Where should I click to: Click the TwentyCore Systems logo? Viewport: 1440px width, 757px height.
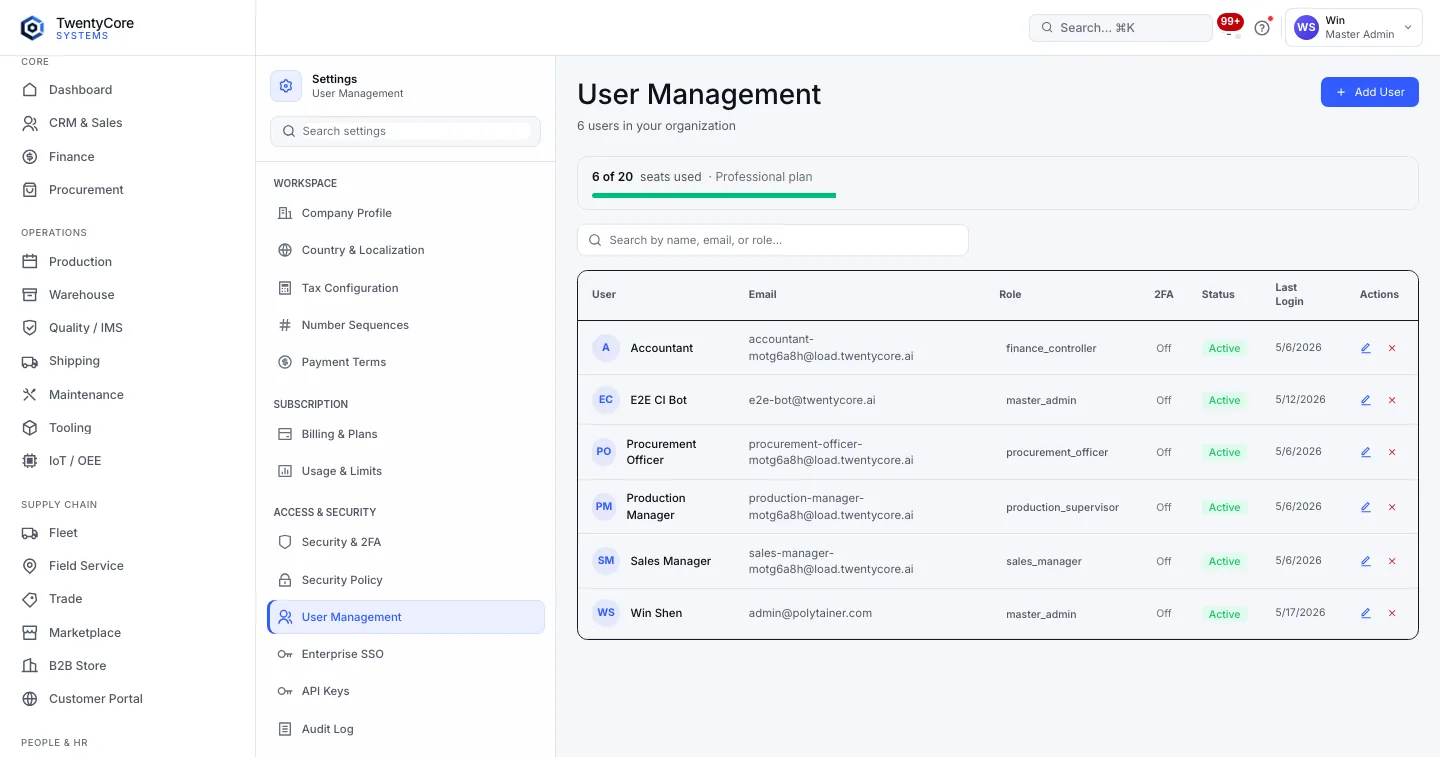pyautogui.click(x=77, y=28)
